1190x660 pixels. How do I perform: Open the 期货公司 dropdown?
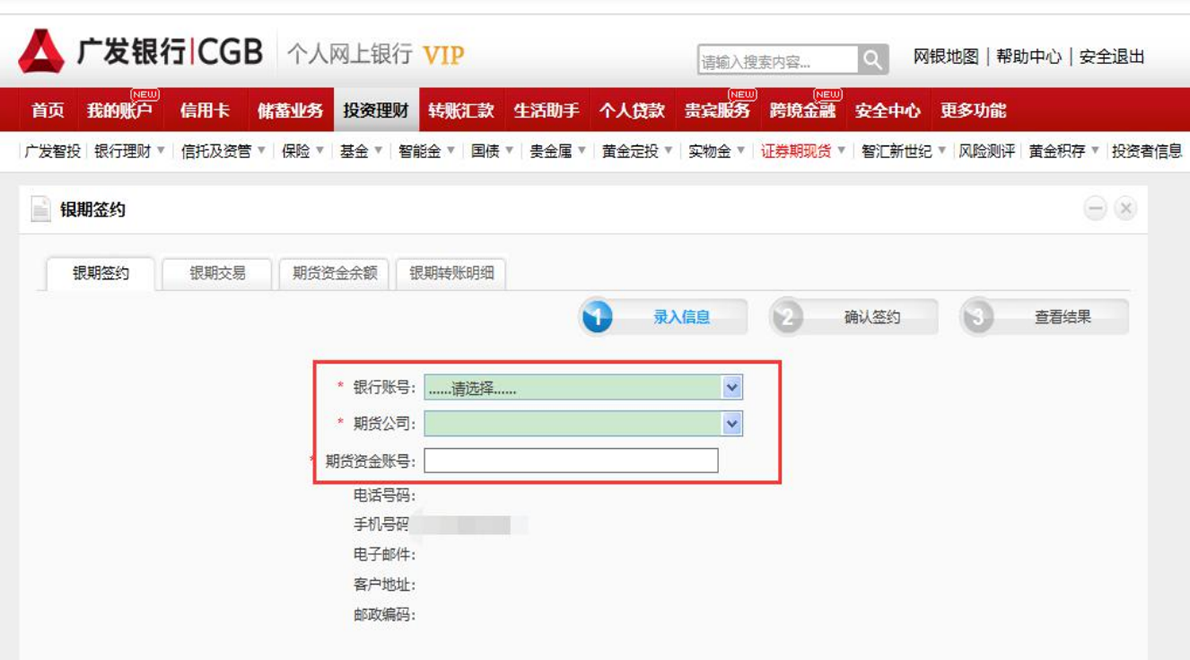click(732, 423)
